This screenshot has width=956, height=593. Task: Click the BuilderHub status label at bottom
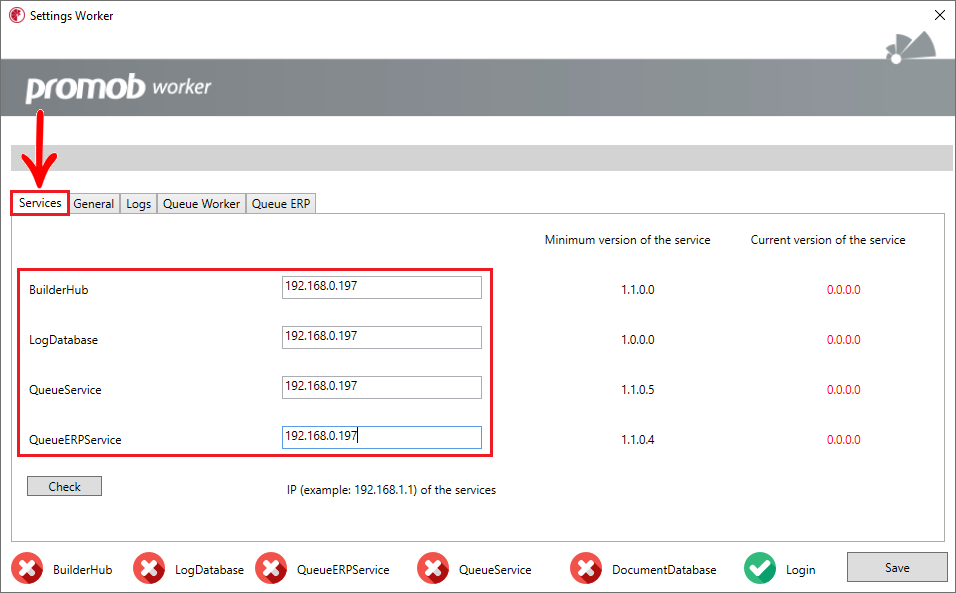click(82, 569)
